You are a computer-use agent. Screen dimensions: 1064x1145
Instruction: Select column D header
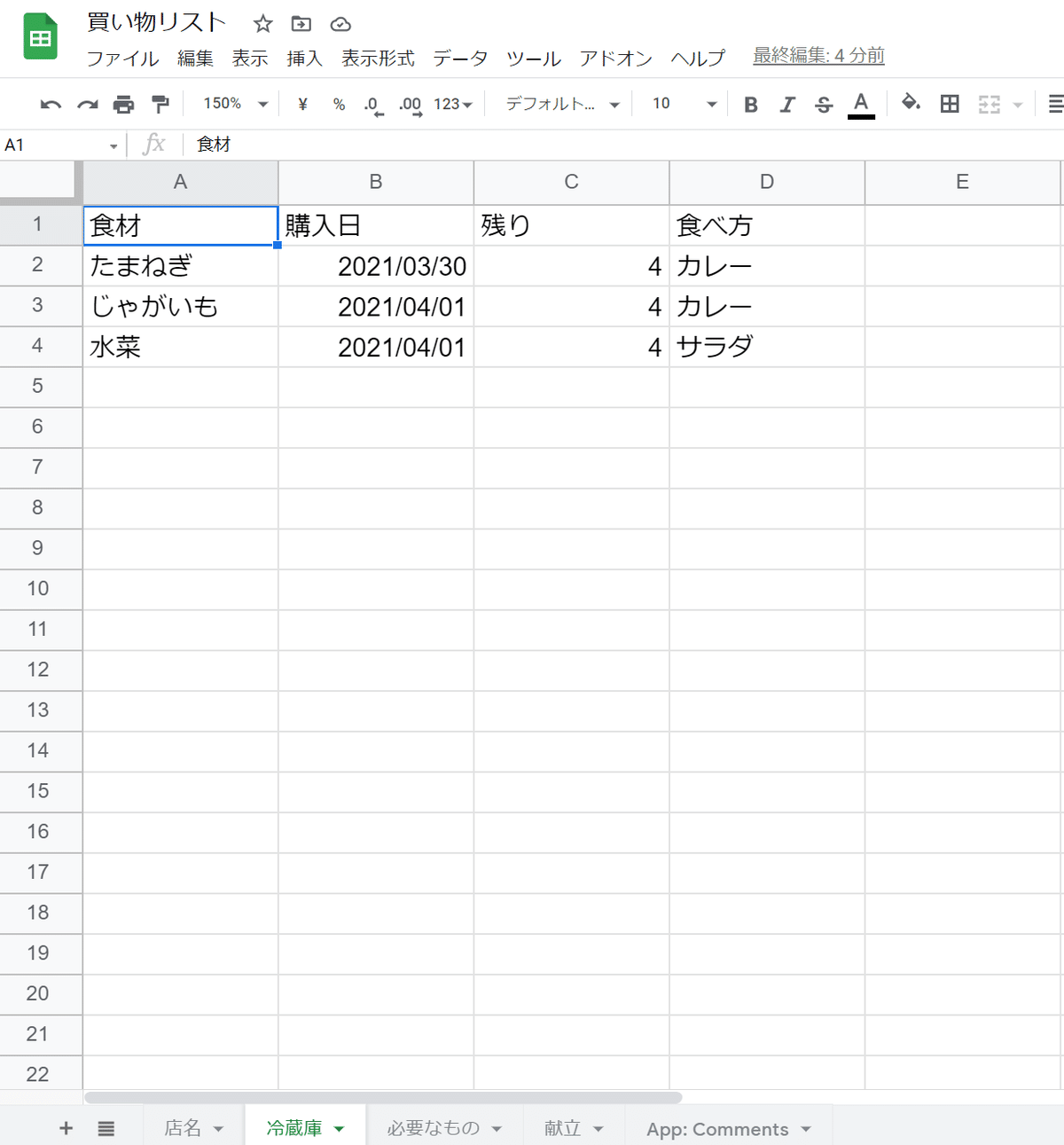(767, 182)
